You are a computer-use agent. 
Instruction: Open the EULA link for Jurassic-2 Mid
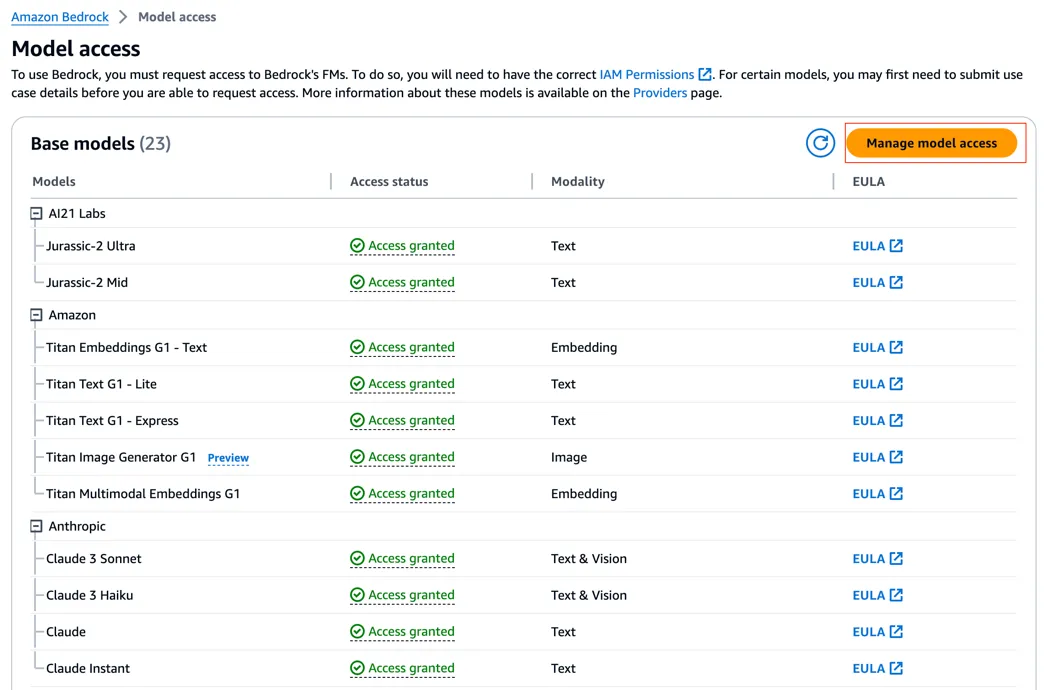click(877, 283)
